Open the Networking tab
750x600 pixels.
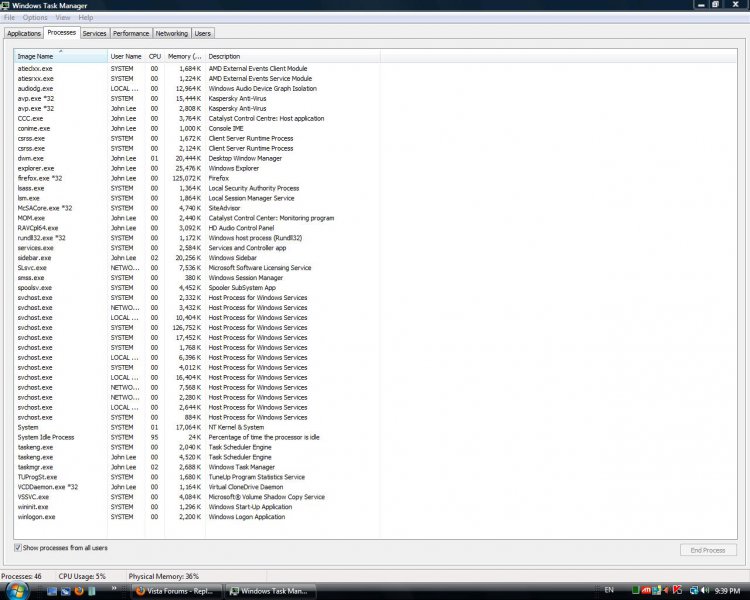pyautogui.click(x=171, y=33)
